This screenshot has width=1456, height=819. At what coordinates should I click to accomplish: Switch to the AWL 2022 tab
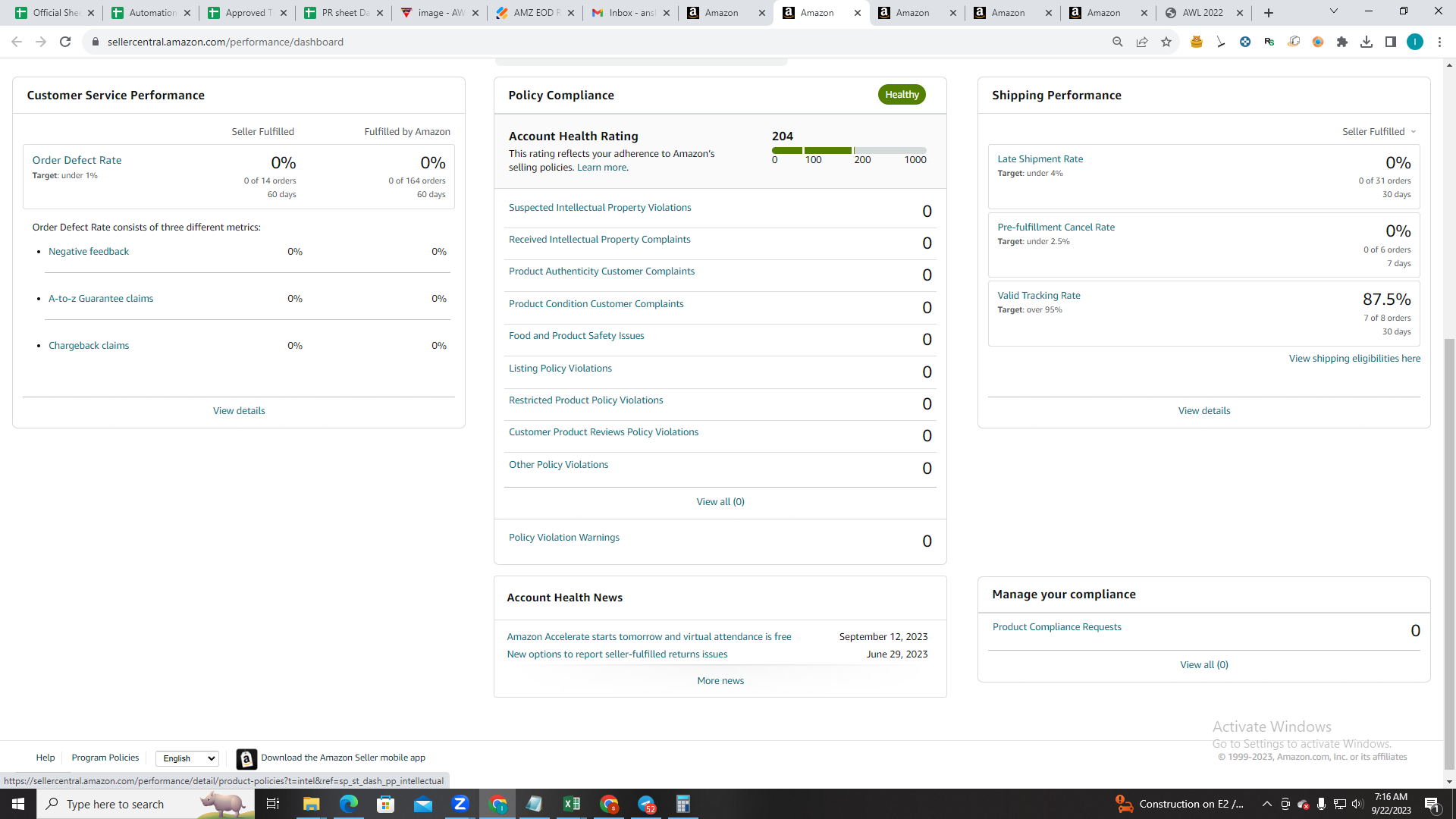tap(1203, 13)
